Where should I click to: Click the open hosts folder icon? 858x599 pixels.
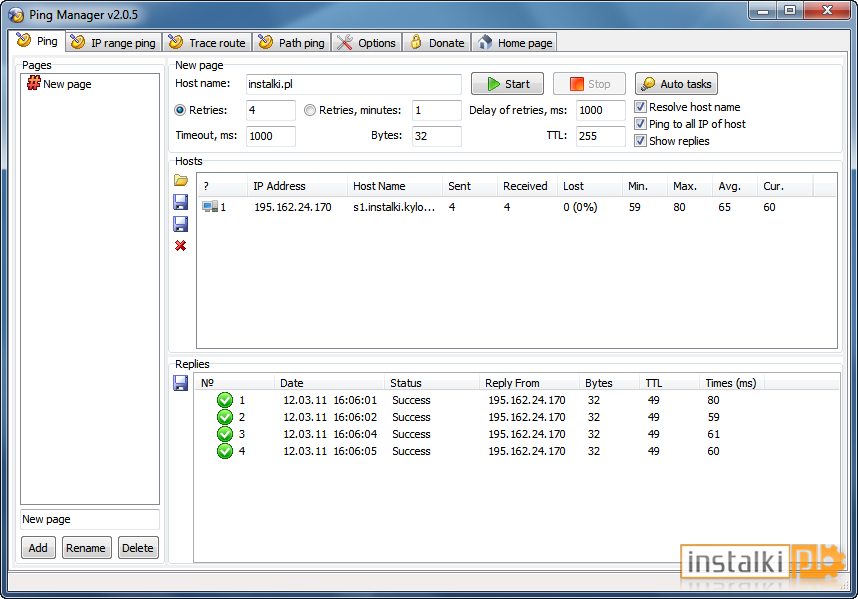[181, 180]
